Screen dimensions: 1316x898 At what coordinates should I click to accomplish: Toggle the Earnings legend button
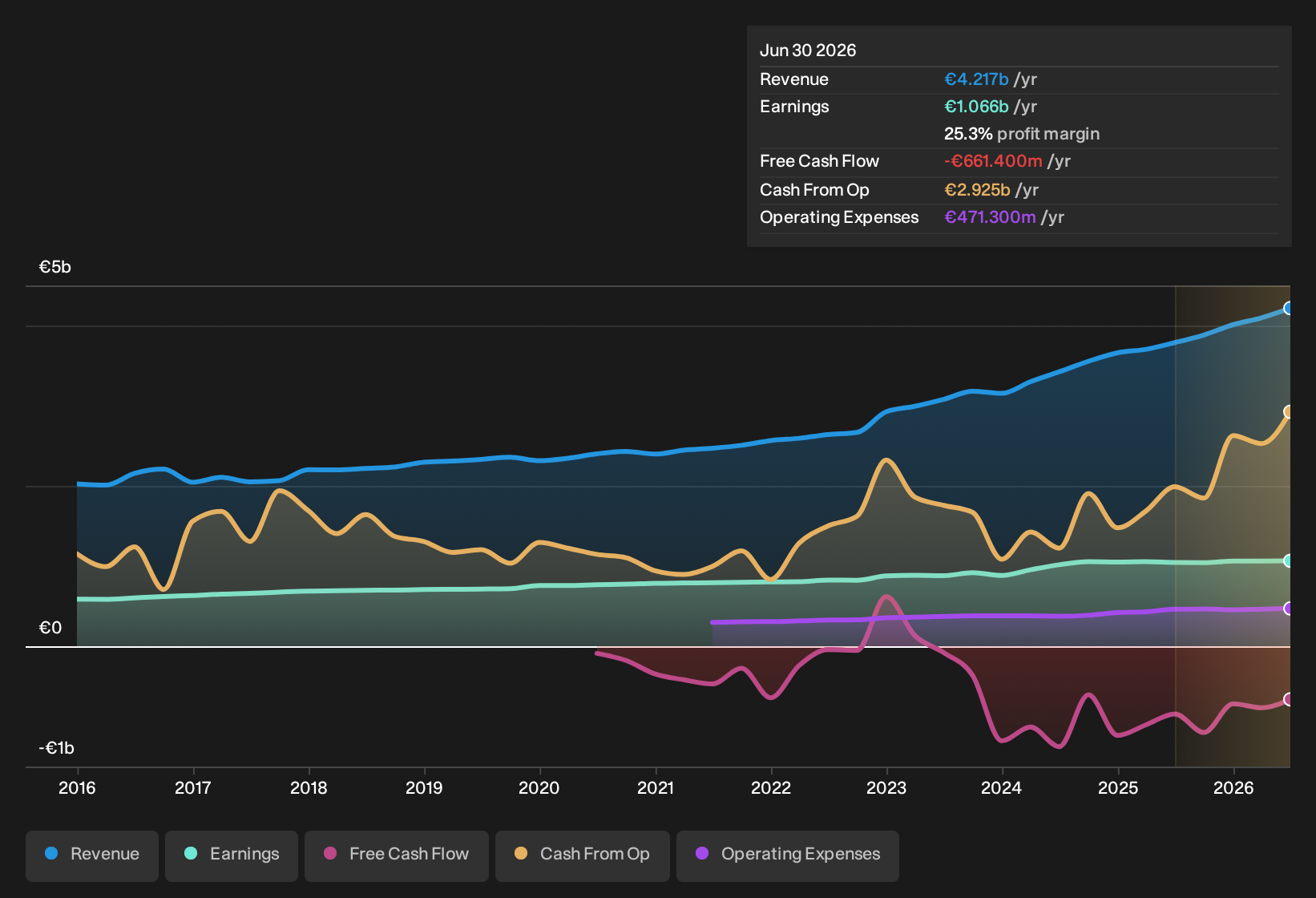(x=232, y=855)
